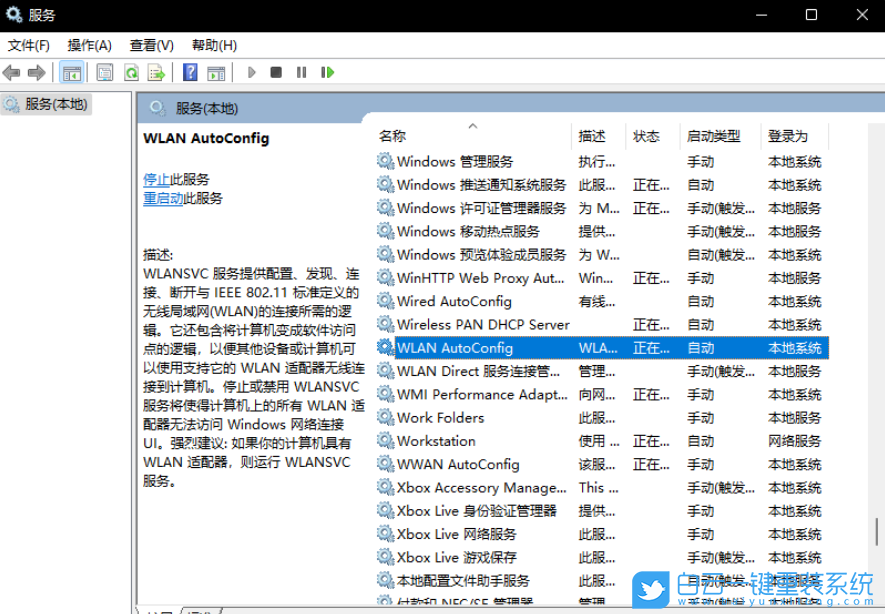
Task: Click the Pause Service icon
Action: tap(299, 72)
